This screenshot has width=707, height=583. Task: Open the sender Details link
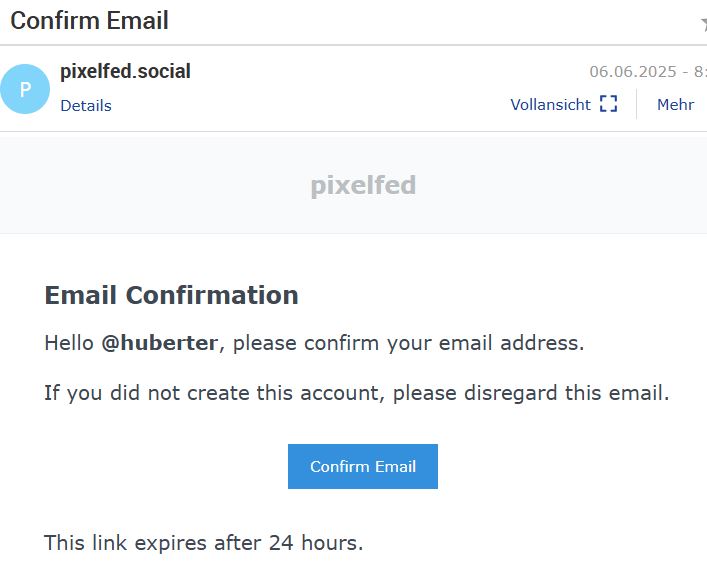click(86, 106)
